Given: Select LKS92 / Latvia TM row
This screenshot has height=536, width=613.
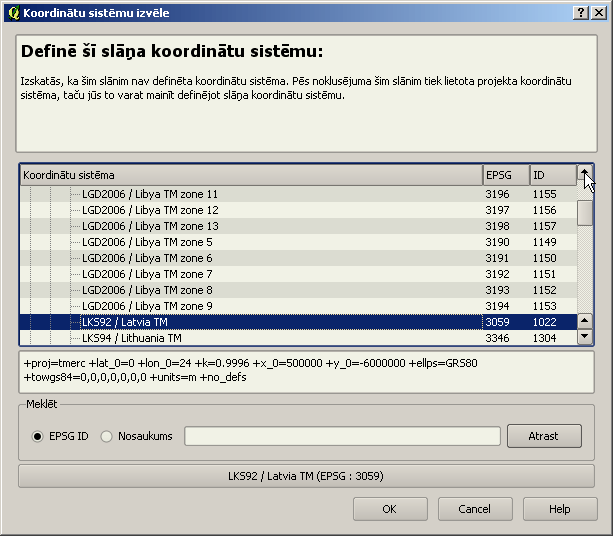Looking at the screenshot, I should [298, 322].
